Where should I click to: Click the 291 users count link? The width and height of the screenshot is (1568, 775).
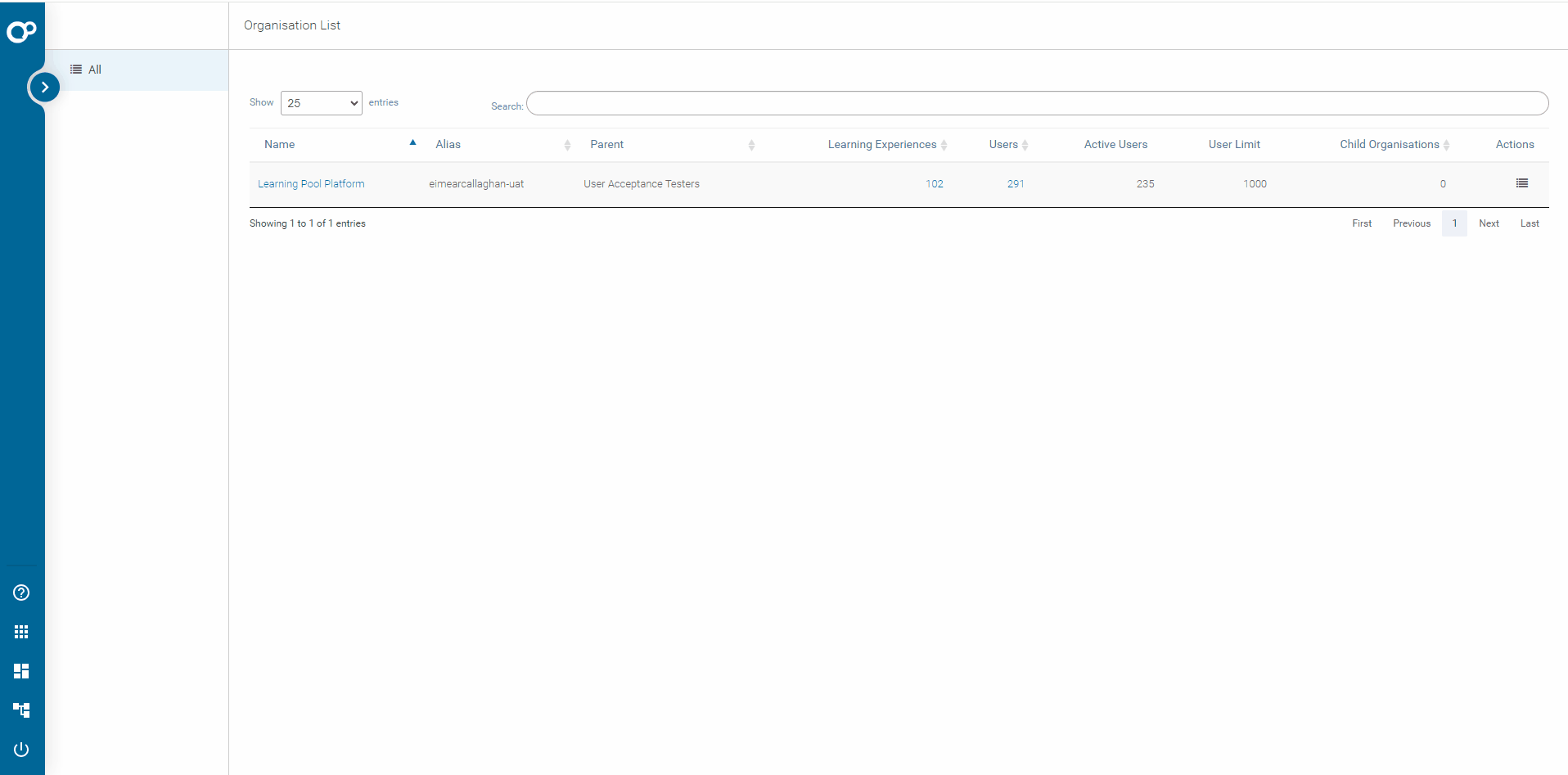1016,184
